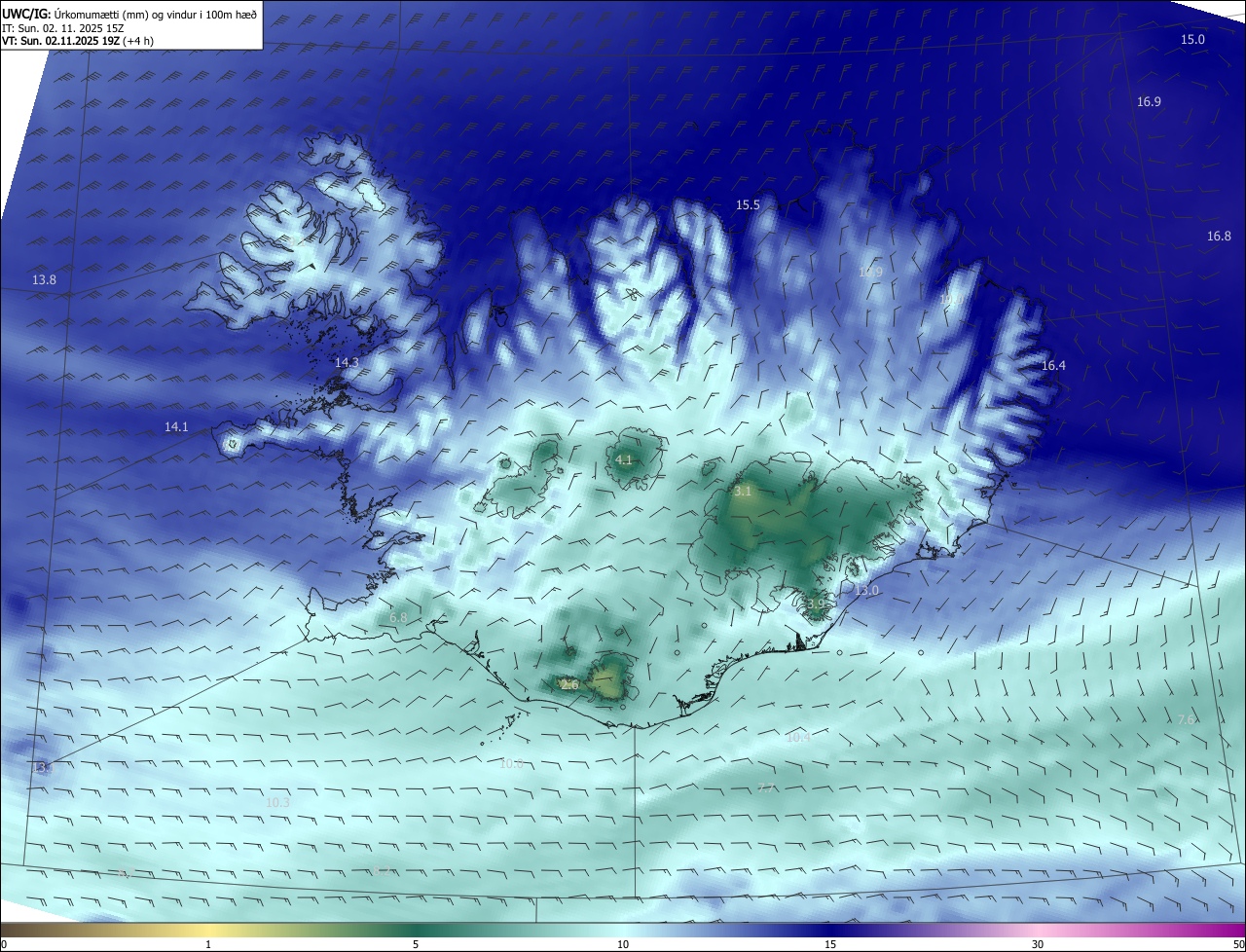Click the 13.8 value on the map
Image resolution: width=1246 pixels, height=952 pixels.
(x=44, y=280)
